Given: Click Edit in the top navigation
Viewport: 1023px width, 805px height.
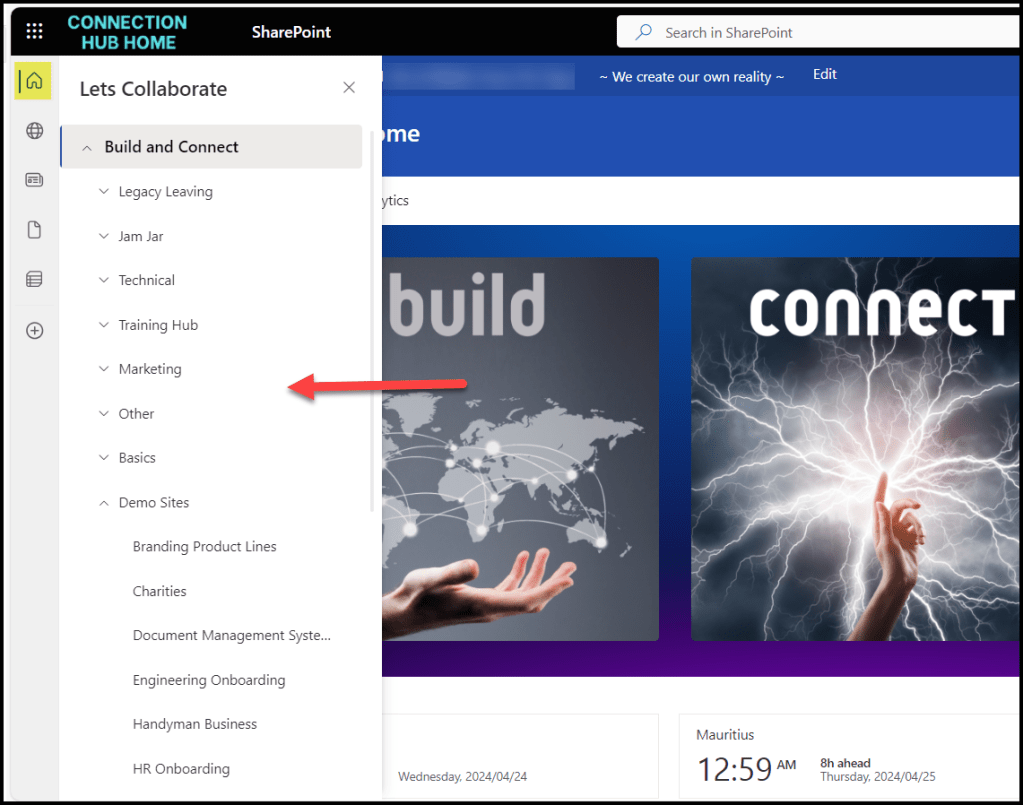Looking at the screenshot, I should point(824,75).
